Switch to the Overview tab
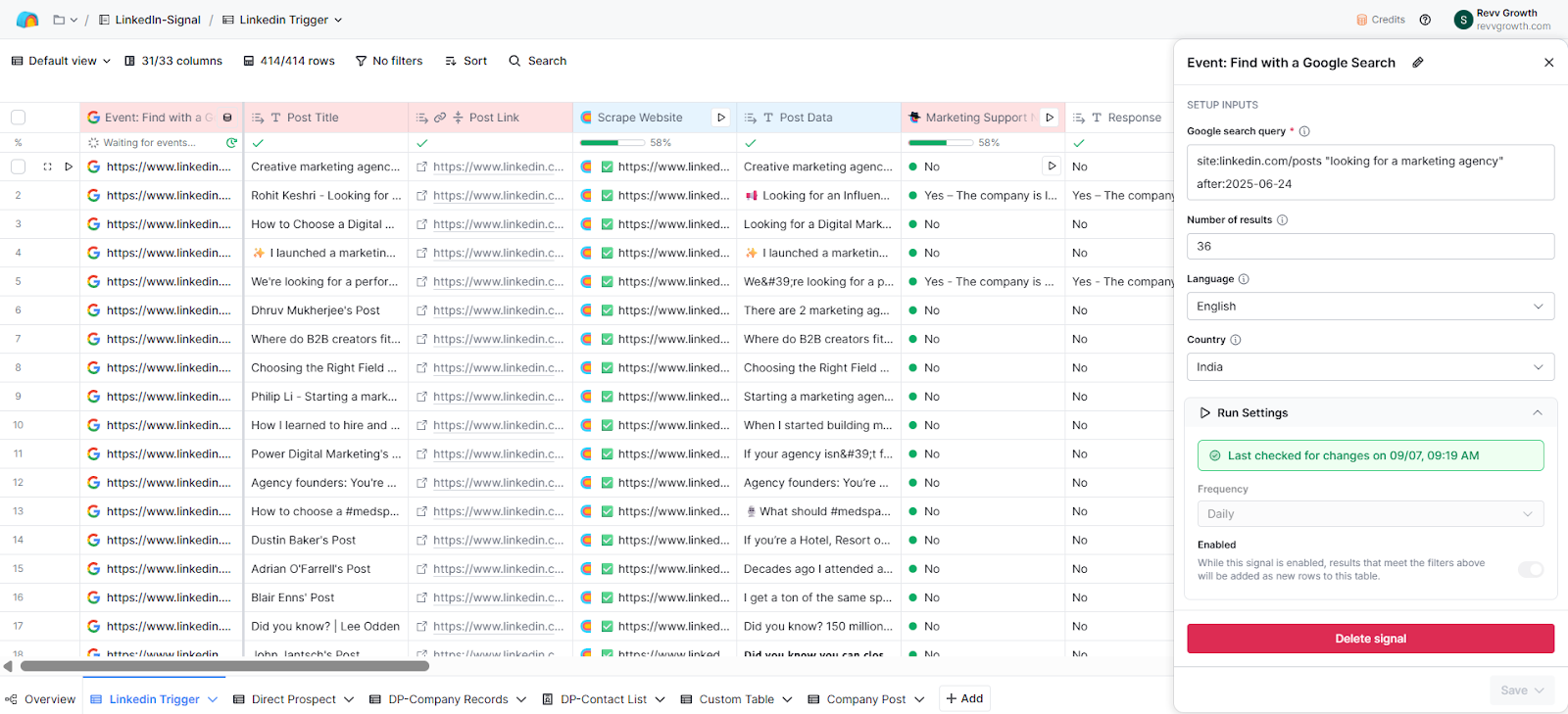Image resolution: width=1568 pixels, height=714 pixels. click(40, 699)
